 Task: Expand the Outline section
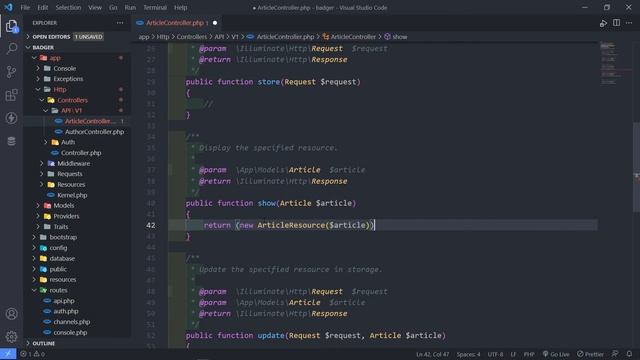[x=78, y=343]
